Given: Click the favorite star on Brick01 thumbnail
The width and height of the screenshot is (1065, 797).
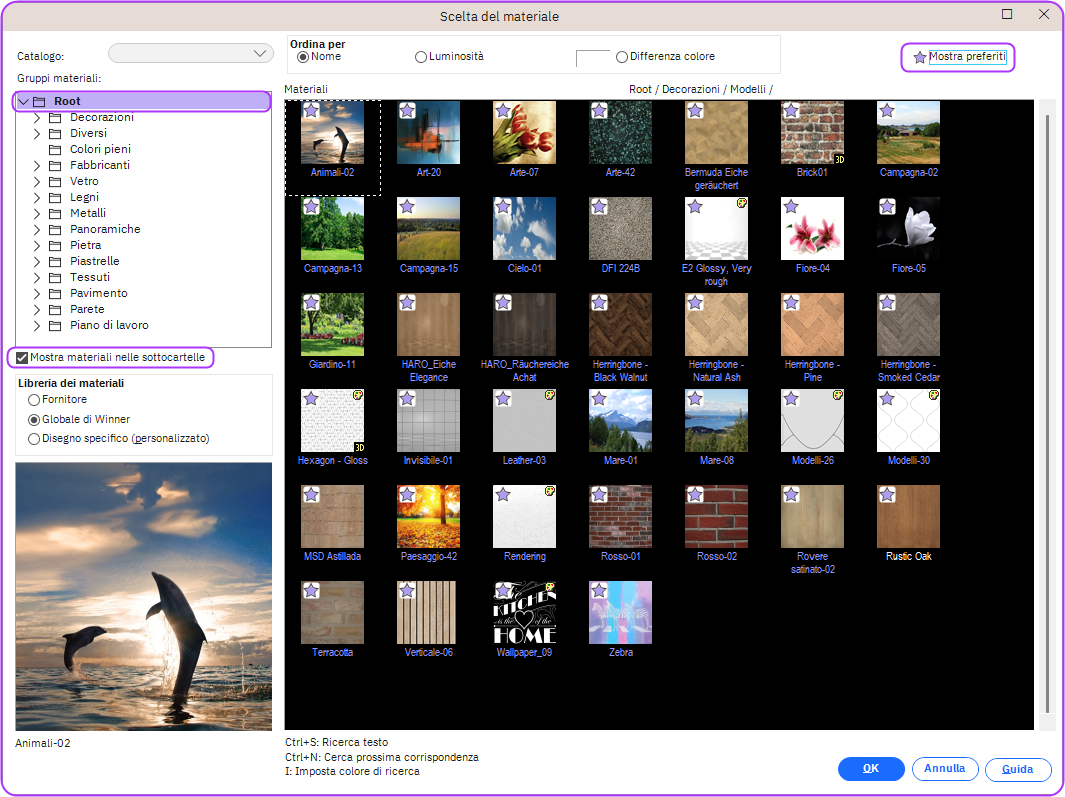Looking at the screenshot, I should (x=791, y=111).
